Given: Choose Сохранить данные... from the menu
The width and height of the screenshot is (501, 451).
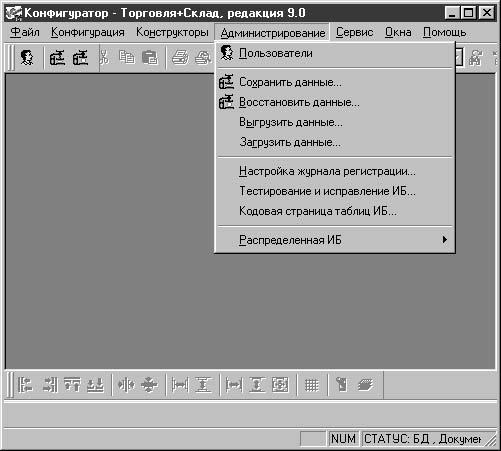Looking at the screenshot, I should tap(335, 82).
